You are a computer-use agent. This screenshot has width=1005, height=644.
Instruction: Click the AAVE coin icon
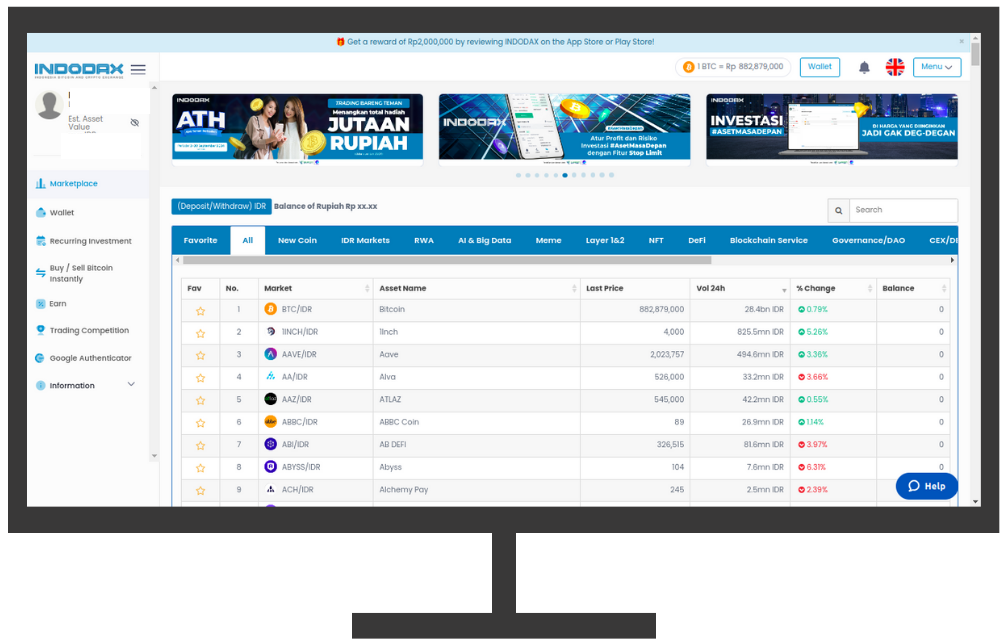(270, 354)
